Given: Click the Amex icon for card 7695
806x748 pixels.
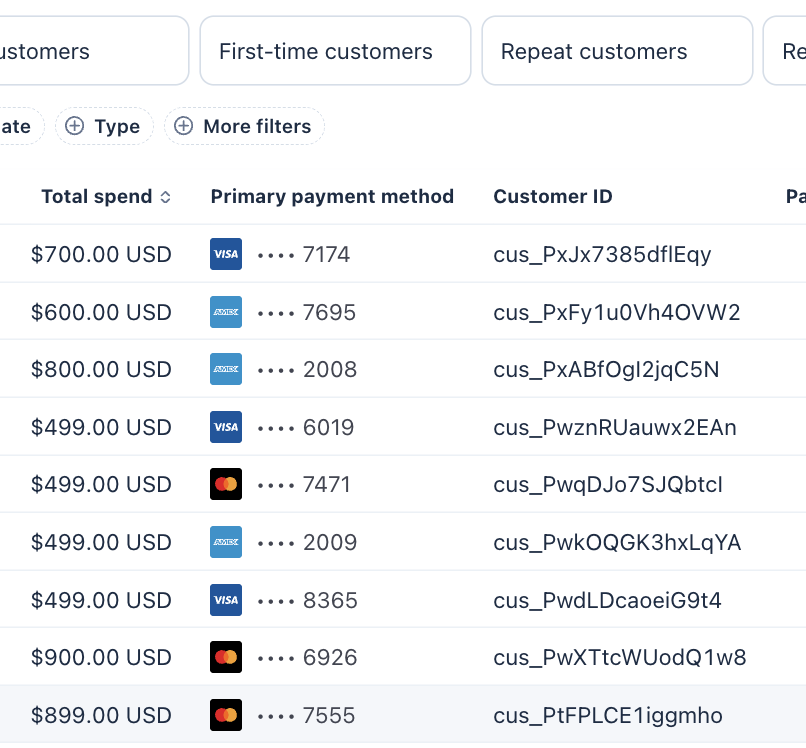Looking at the screenshot, I should point(226,312).
